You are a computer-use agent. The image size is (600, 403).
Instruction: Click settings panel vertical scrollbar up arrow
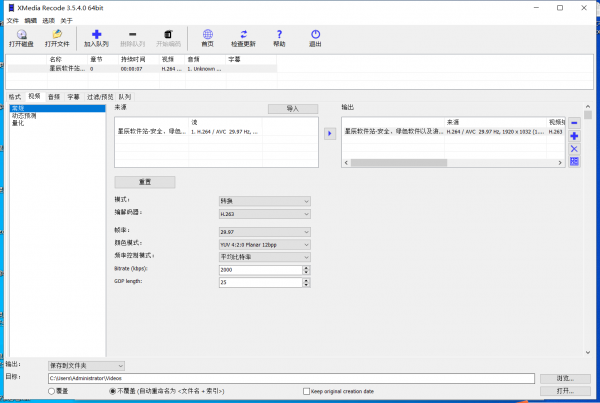pyautogui.click(x=588, y=106)
